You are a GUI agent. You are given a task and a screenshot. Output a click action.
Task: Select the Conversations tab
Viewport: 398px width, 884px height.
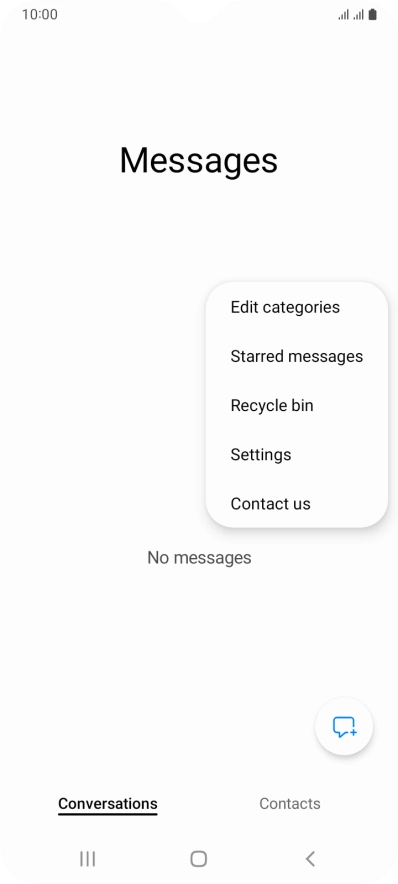point(108,803)
